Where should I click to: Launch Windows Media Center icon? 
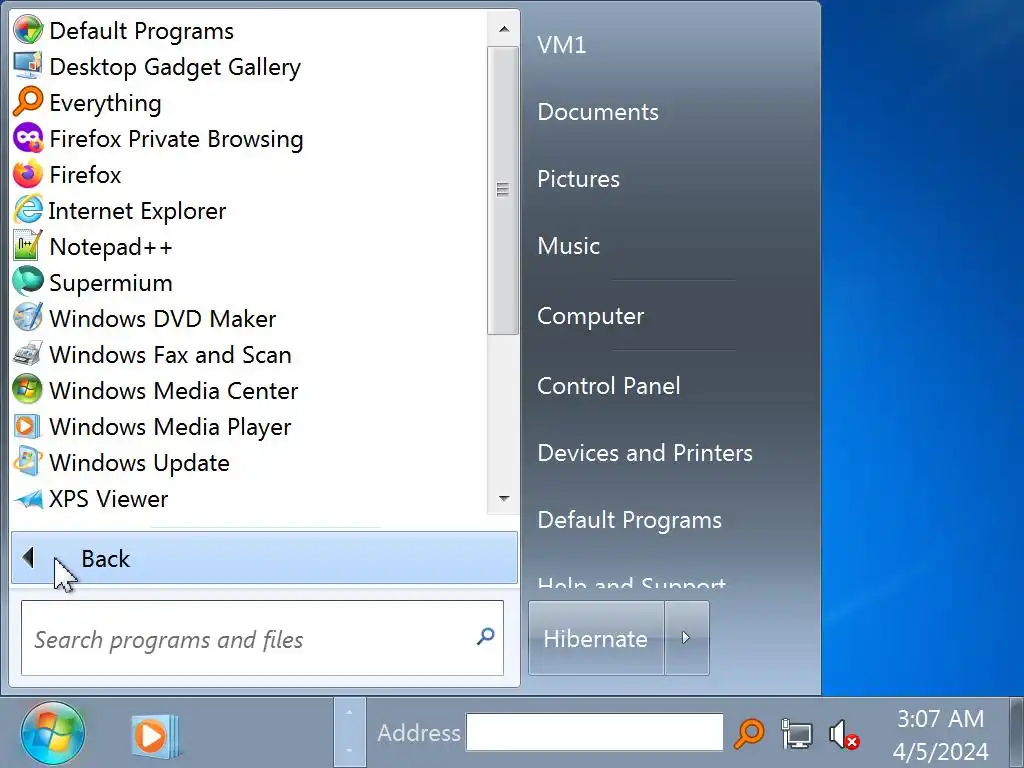pyautogui.click(x=28, y=390)
